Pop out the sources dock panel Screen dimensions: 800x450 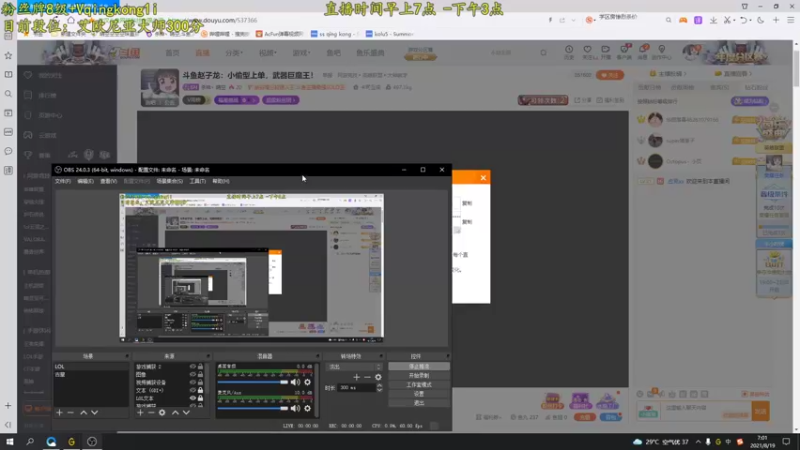tap(208, 356)
